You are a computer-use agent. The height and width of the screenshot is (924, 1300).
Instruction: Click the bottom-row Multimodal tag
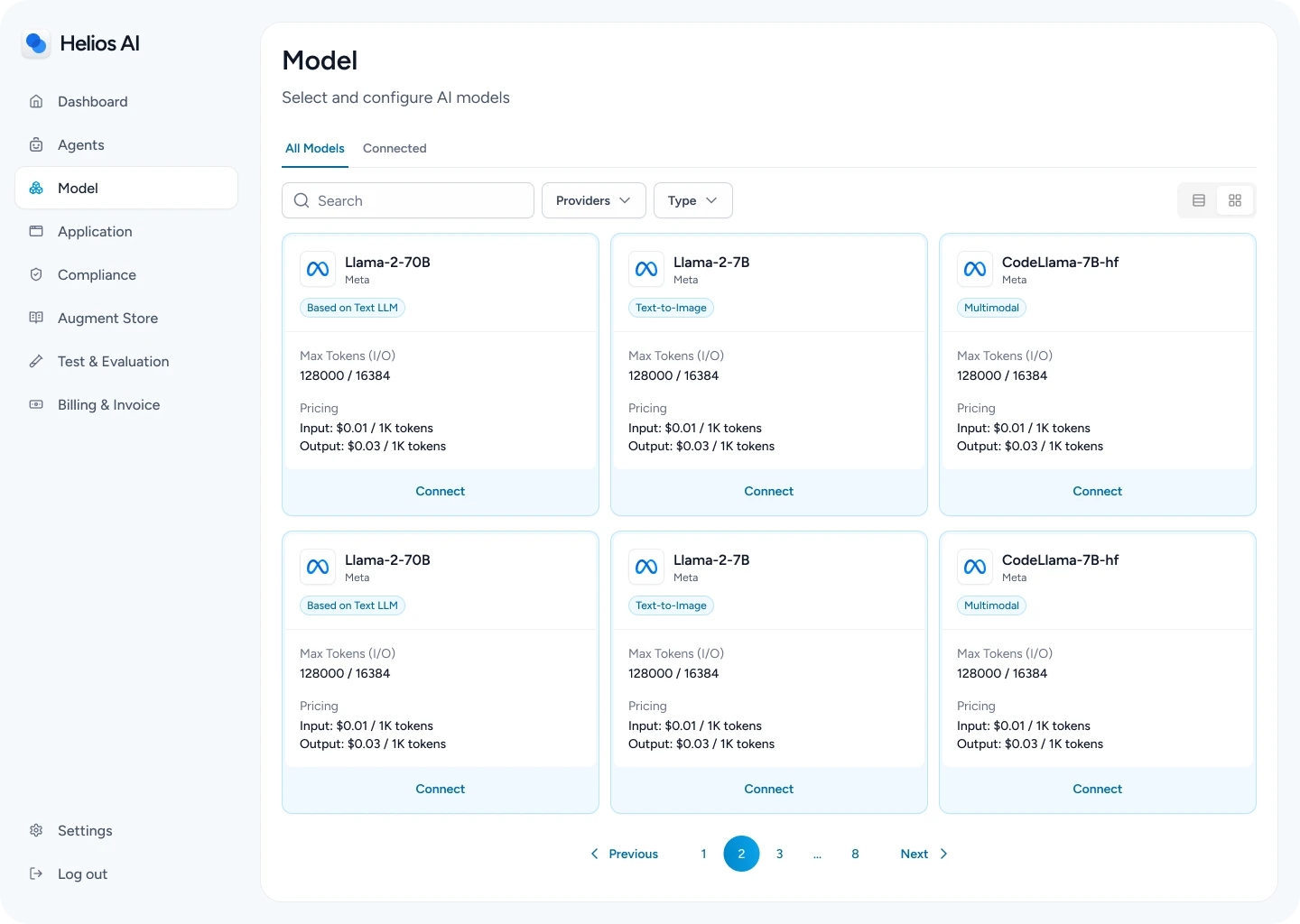coord(991,605)
